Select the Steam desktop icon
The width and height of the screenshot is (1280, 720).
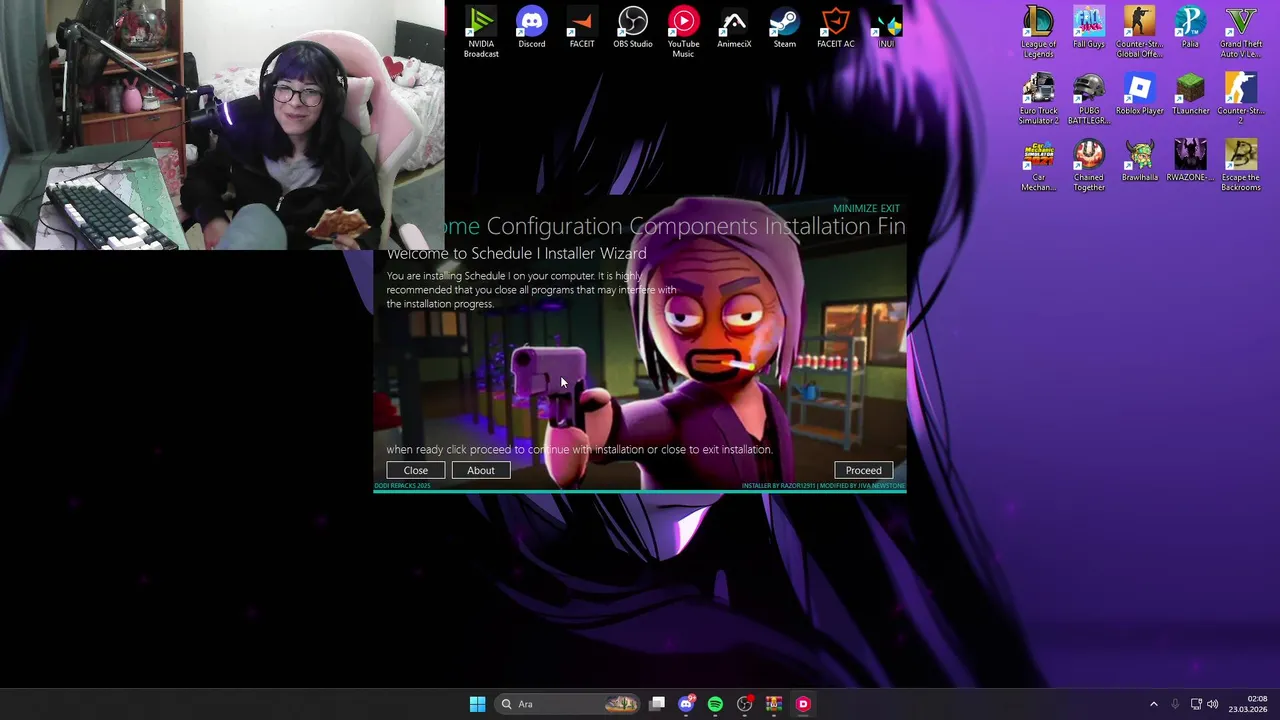[785, 28]
